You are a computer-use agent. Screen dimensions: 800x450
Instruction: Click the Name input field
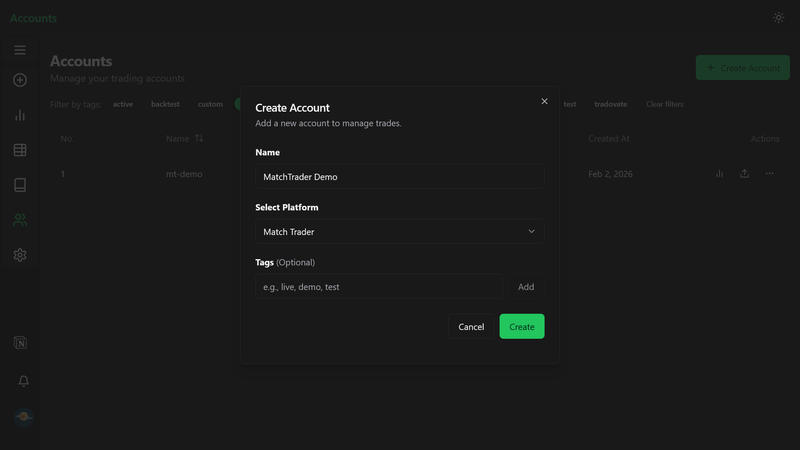click(x=399, y=177)
